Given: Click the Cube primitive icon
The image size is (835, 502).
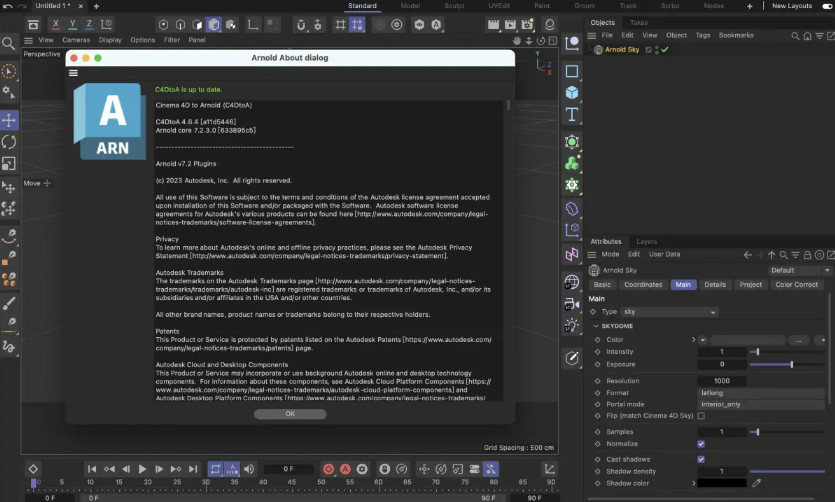Looking at the screenshot, I should [572, 93].
